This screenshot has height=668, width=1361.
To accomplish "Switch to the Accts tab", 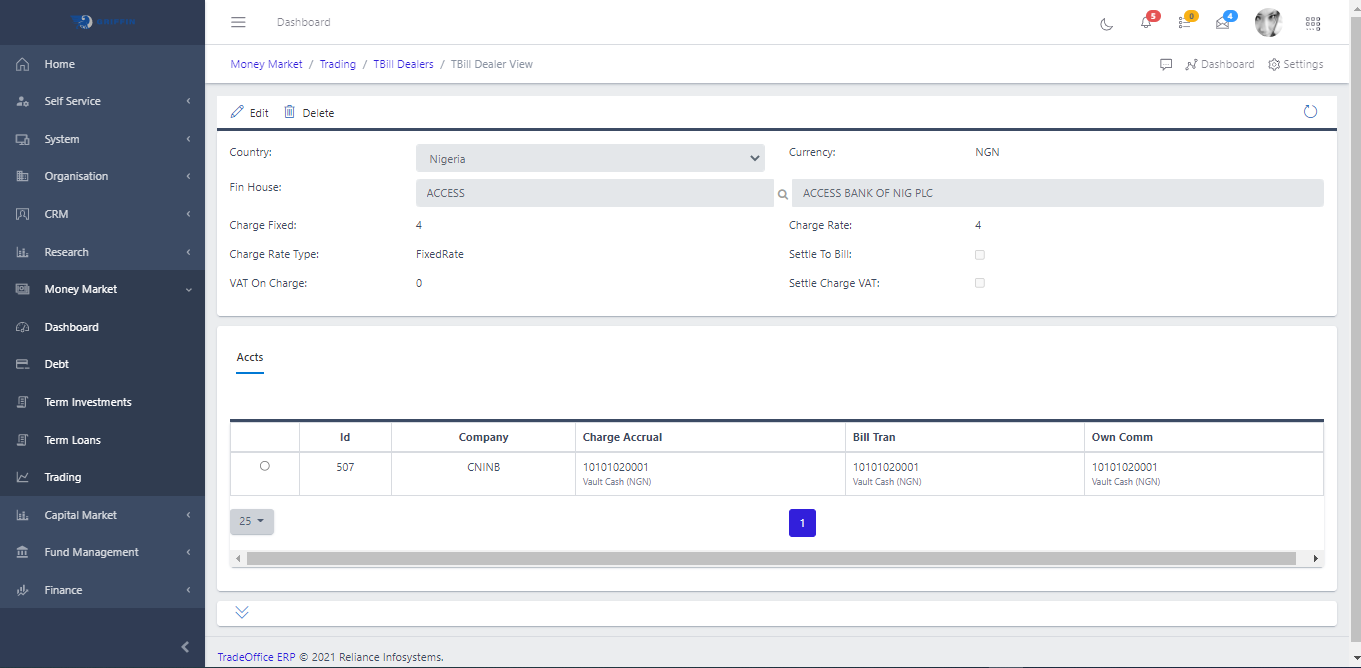I will pos(250,357).
